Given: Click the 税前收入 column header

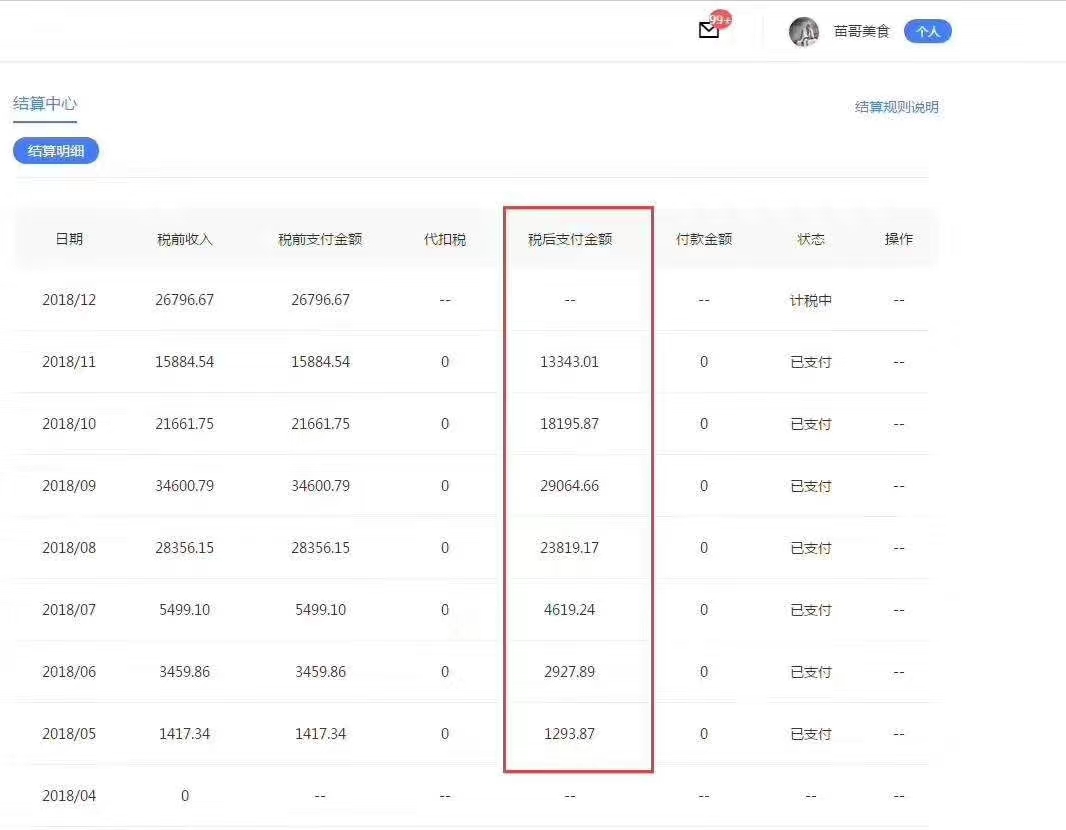Looking at the screenshot, I should [x=185, y=240].
